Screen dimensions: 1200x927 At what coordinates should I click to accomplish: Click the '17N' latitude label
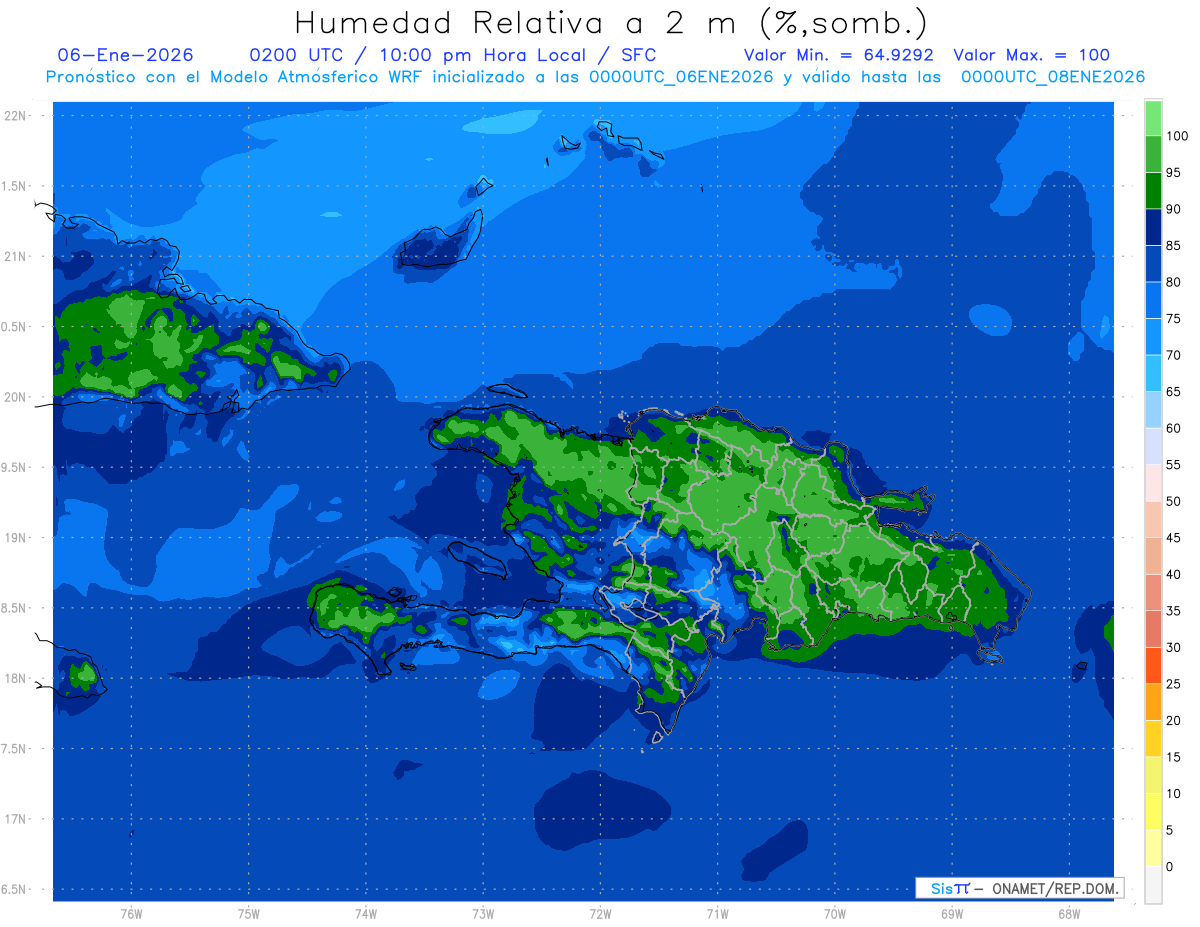click(x=15, y=820)
